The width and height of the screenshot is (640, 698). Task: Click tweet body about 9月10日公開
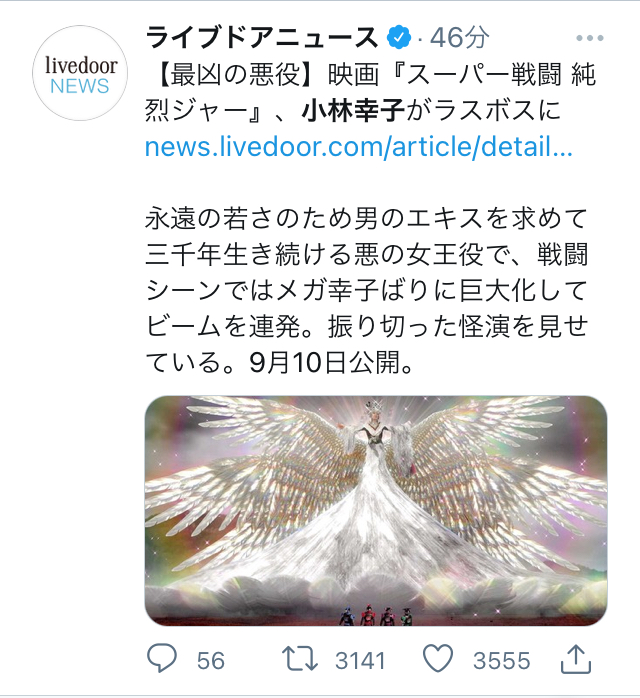click(331, 362)
